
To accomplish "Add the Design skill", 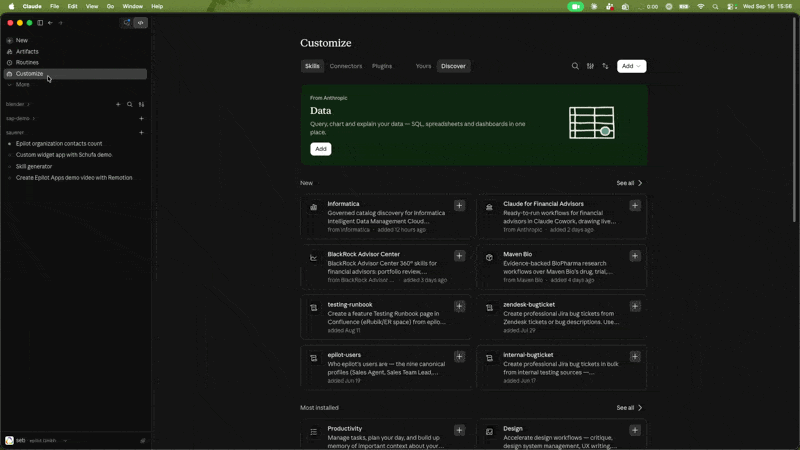I will [x=635, y=431].
